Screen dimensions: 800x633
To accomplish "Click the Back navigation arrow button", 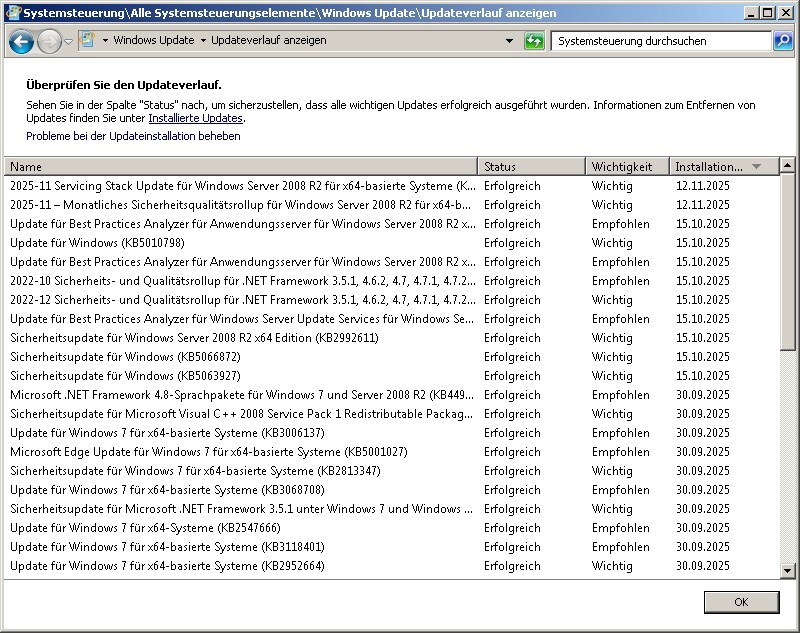I will [x=21, y=42].
